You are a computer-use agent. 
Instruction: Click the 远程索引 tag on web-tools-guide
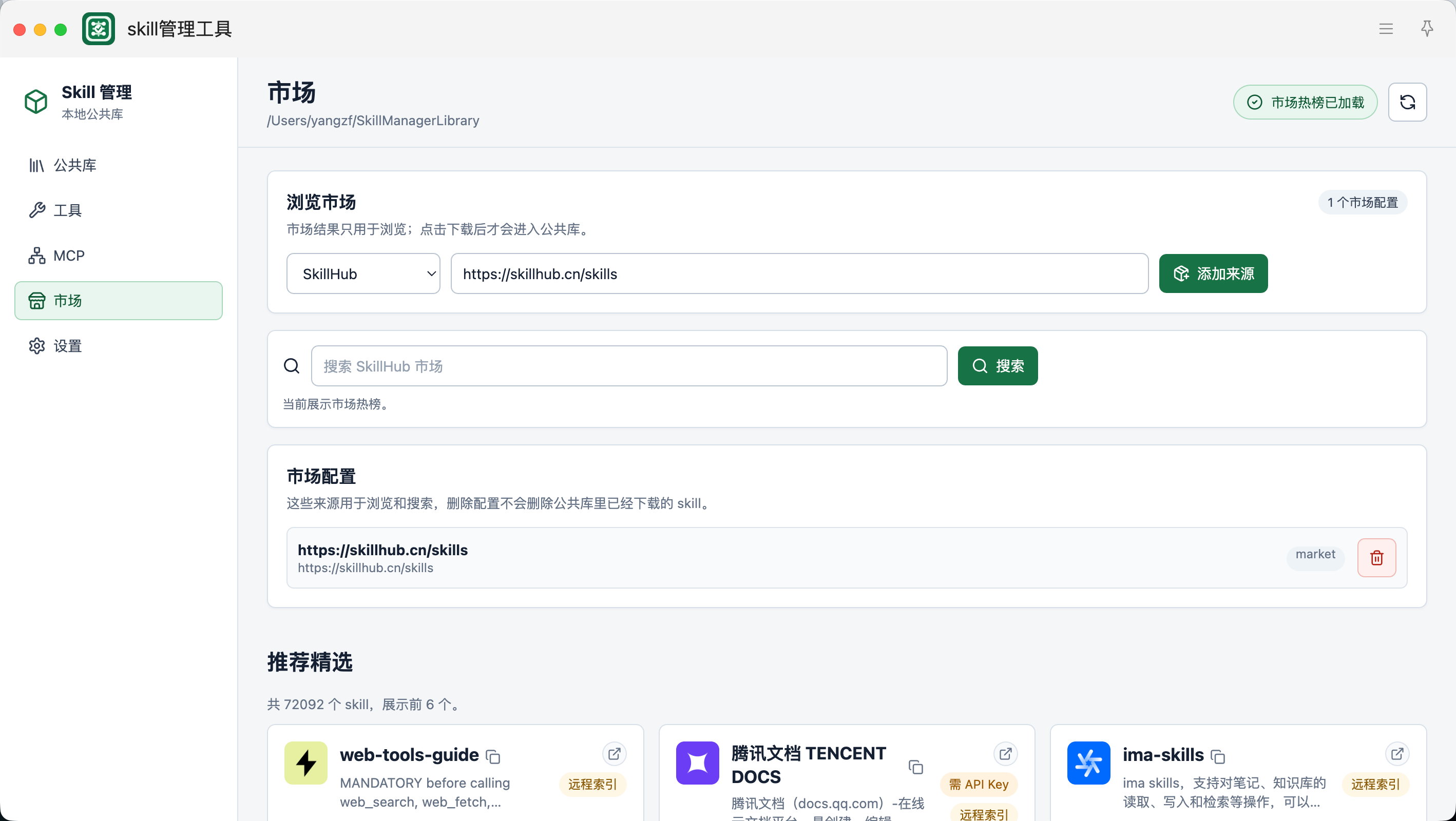[x=592, y=784]
